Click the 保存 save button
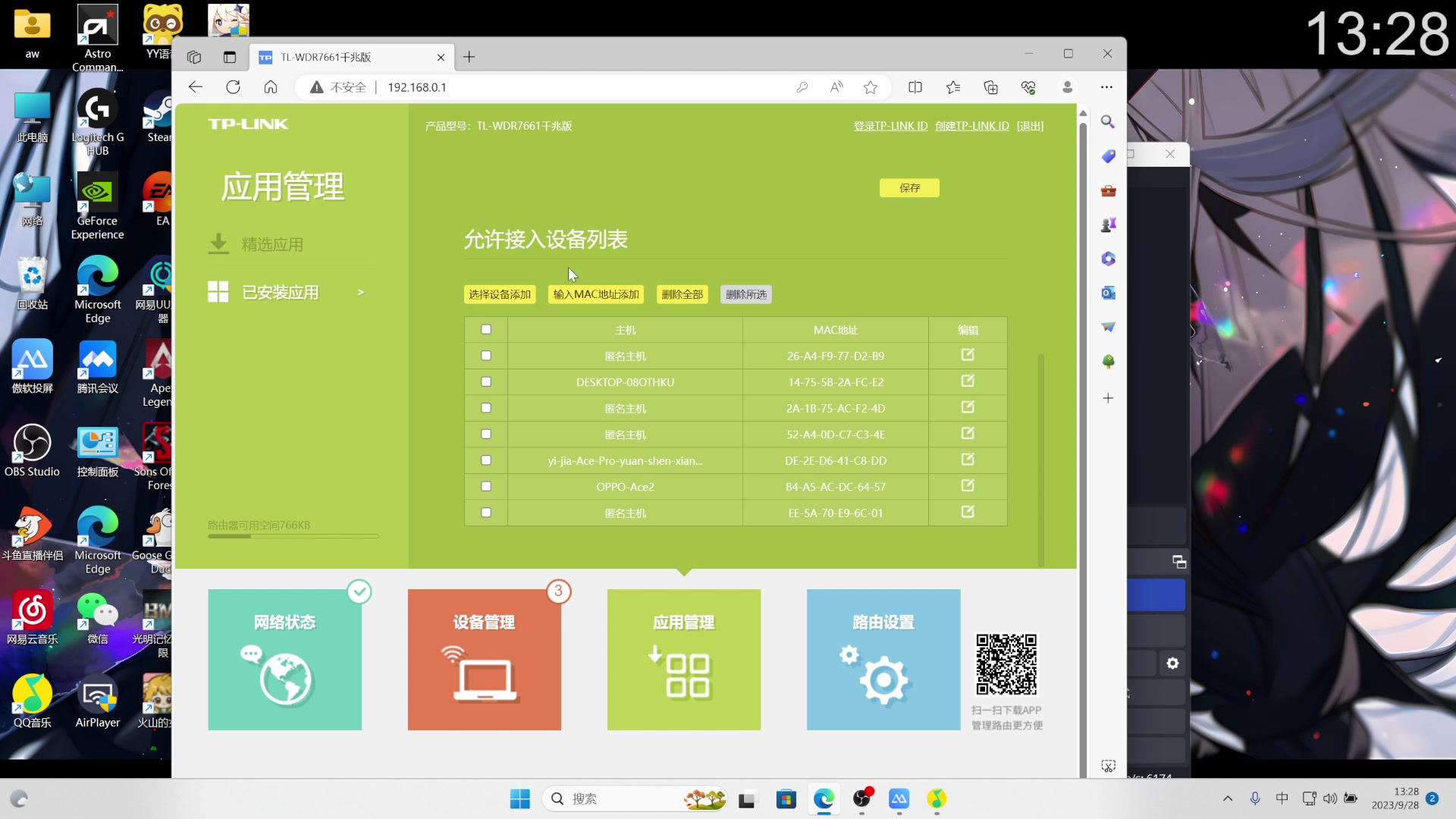 pyautogui.click(x=909, y=188)
